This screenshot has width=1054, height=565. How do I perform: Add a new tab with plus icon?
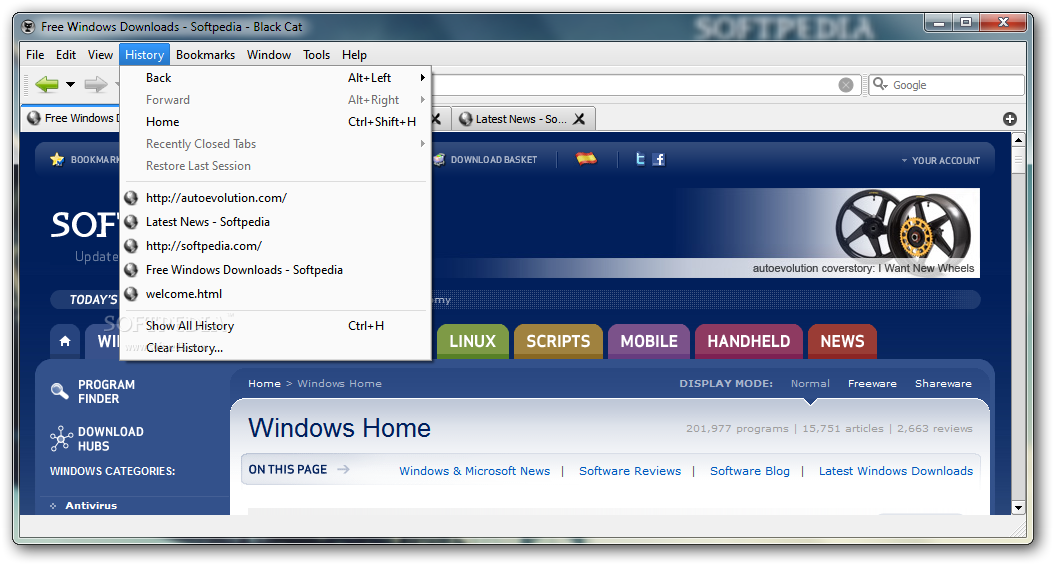click(x=1009, y=119)
